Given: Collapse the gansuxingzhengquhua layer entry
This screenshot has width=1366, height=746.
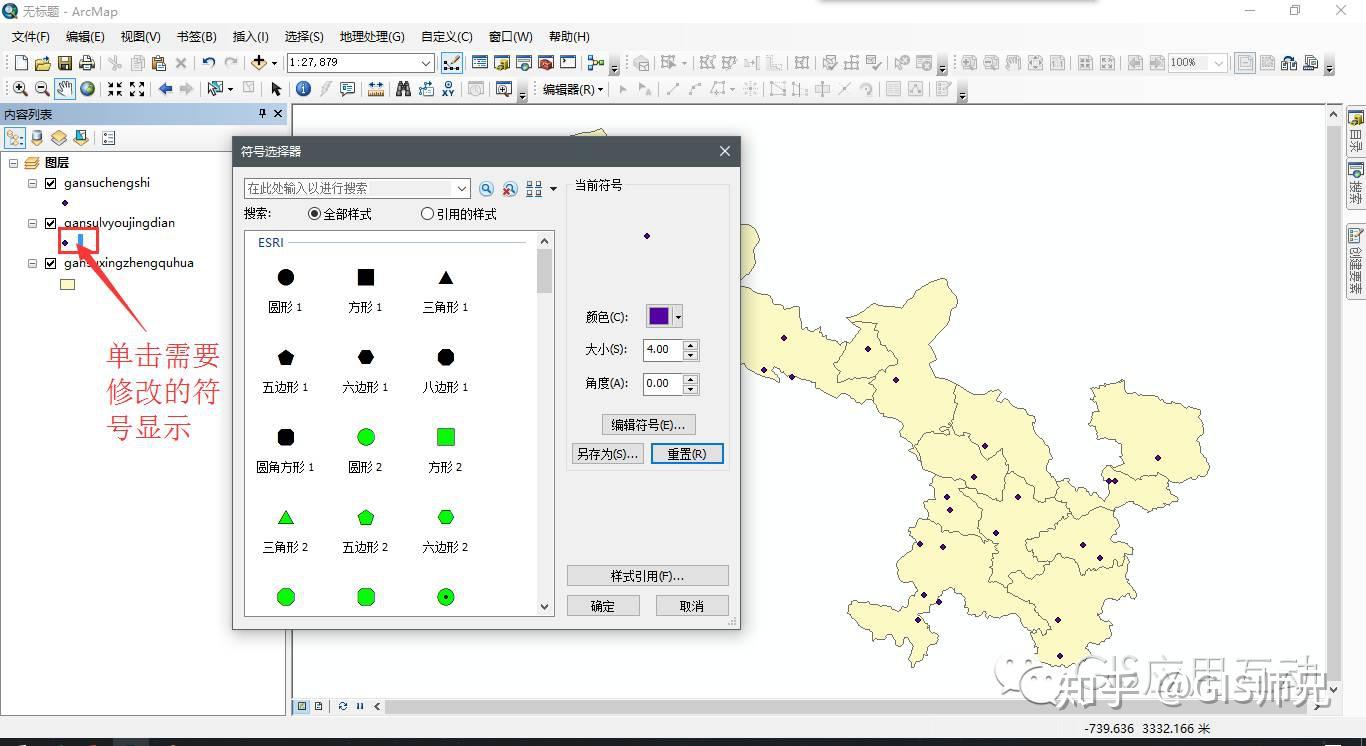Looking at the screenshot, I should point(31,263).
